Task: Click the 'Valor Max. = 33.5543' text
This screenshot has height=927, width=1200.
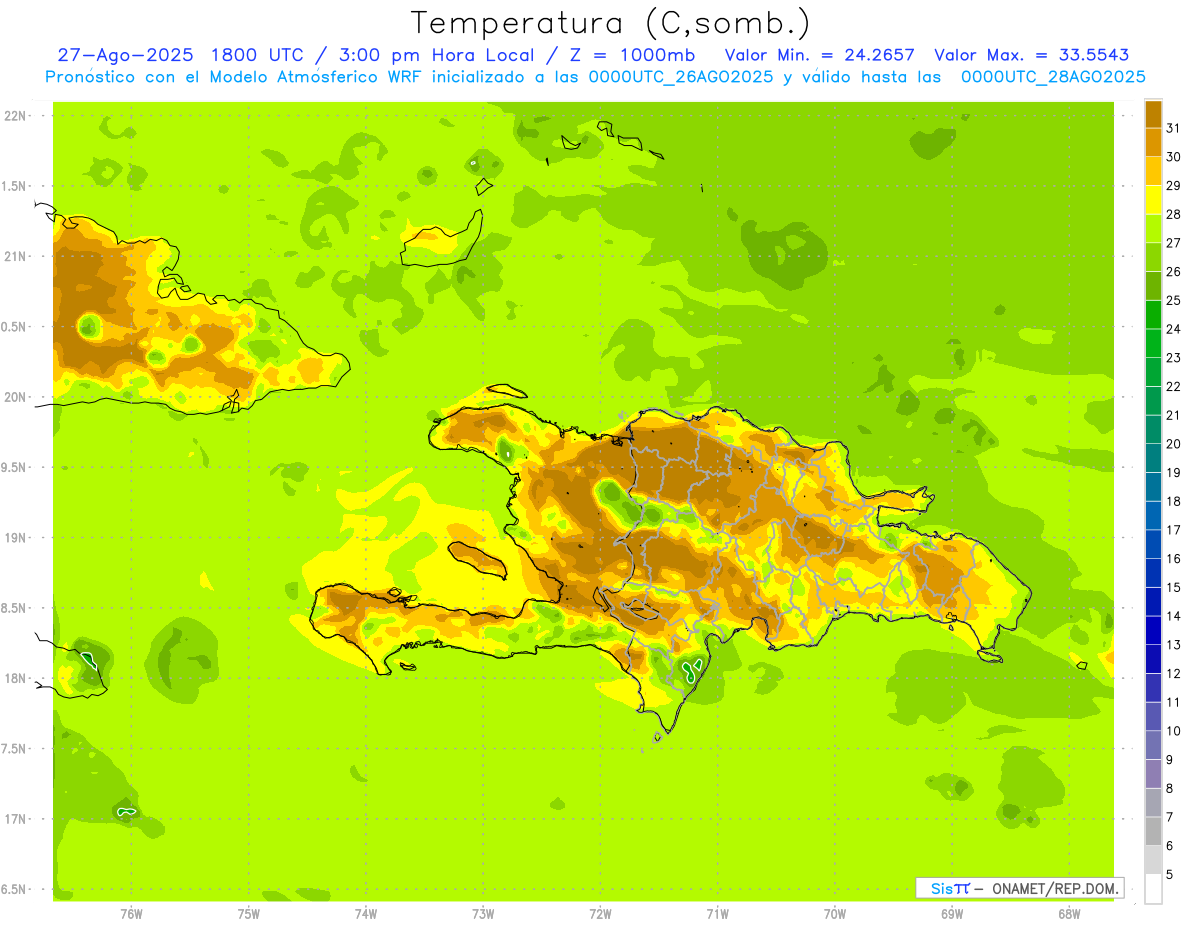Action: [x=1032, y=55]
